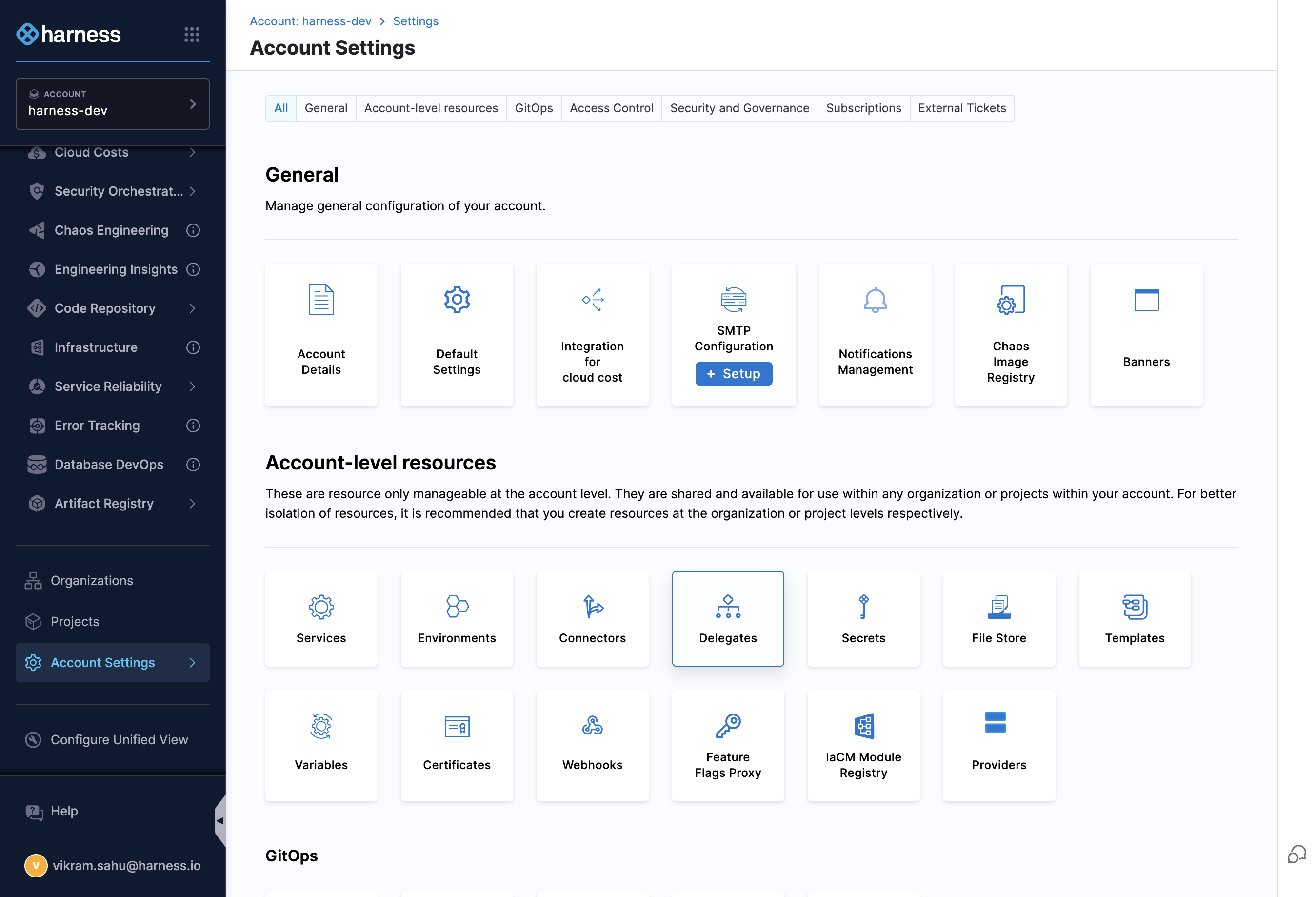The width and height of the screenshot is (1316, 897).
Task: Open the Environments card
Action: [457, 619]
